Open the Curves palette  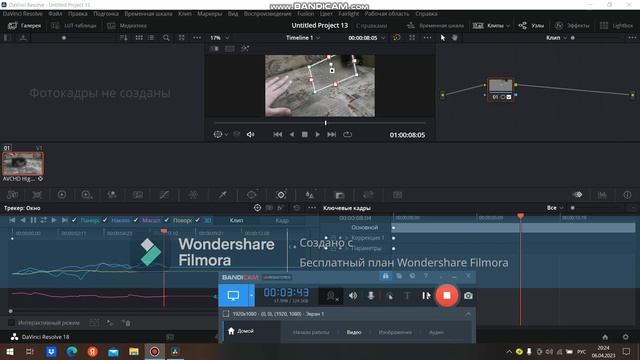(x=164, y=195)
